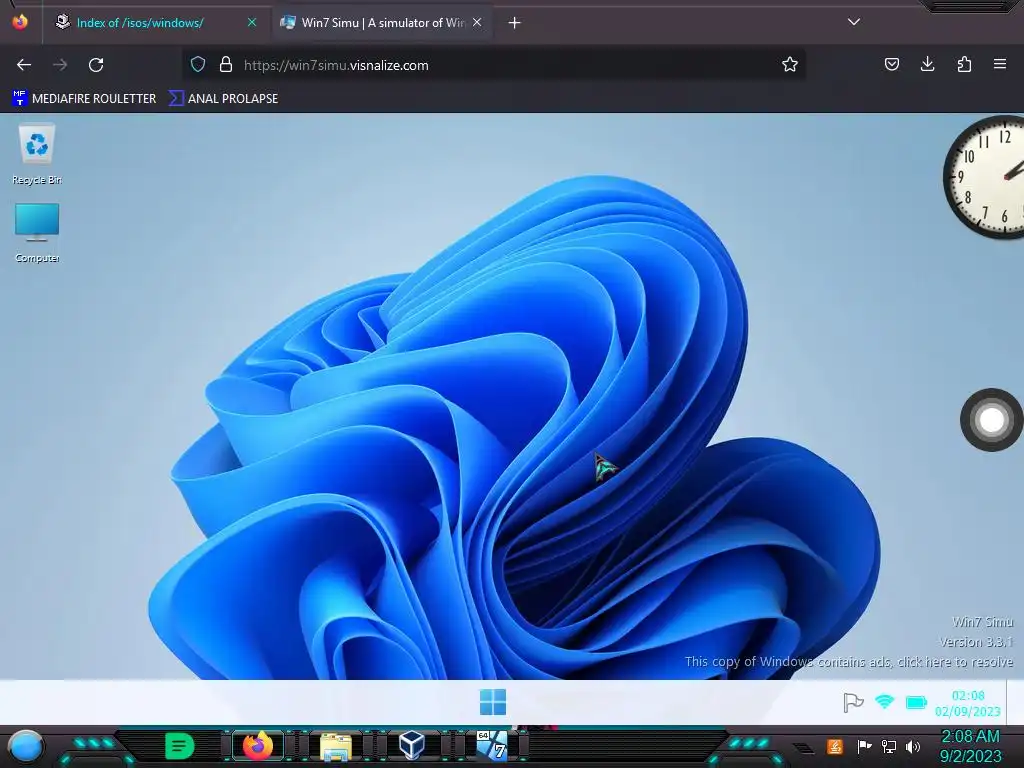Open tracking protection shield icon

click(x=198, y=65)
